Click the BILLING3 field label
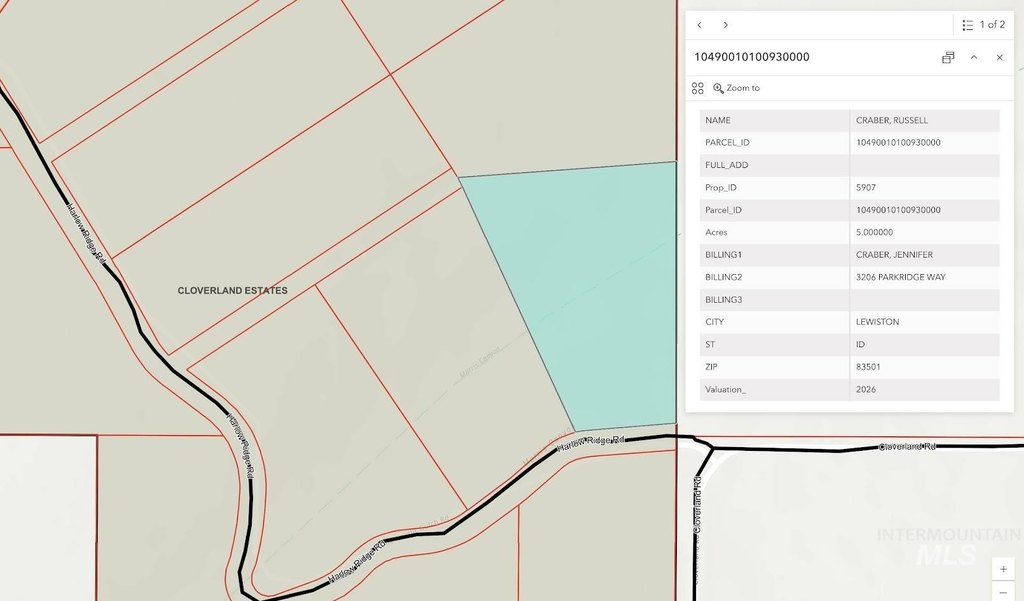Screen dimensions: 1024x601 (724, 300)
